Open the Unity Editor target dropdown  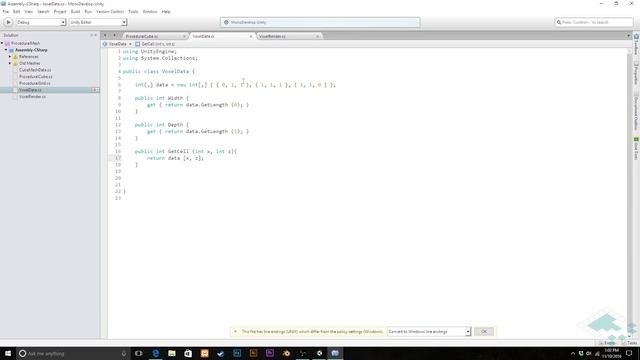click(x=98, y=22)
